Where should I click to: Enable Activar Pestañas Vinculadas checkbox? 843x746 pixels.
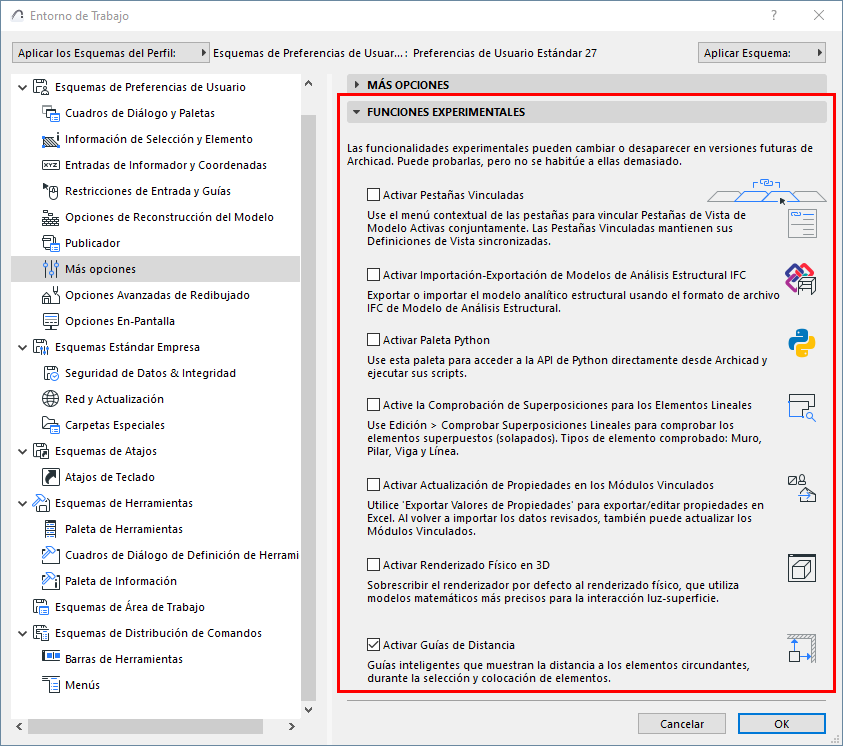[x=373, y=195]
